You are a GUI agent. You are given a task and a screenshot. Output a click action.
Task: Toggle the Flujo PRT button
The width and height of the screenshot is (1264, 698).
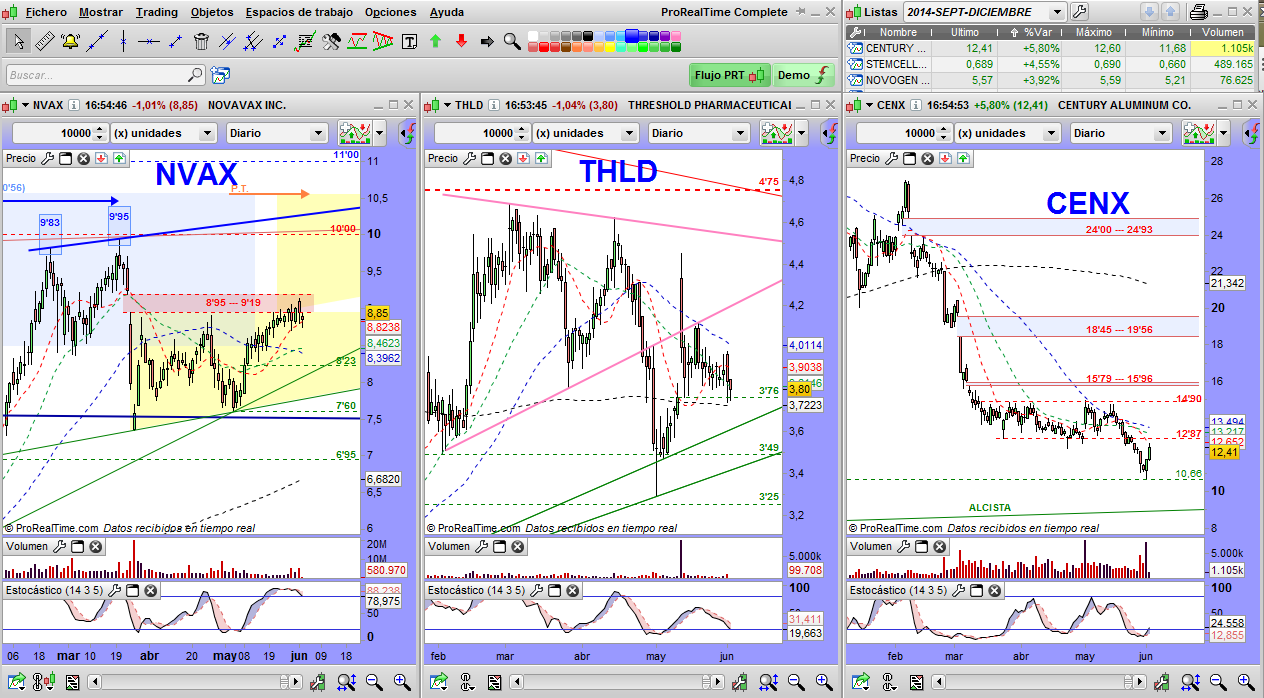coord(730,75)
